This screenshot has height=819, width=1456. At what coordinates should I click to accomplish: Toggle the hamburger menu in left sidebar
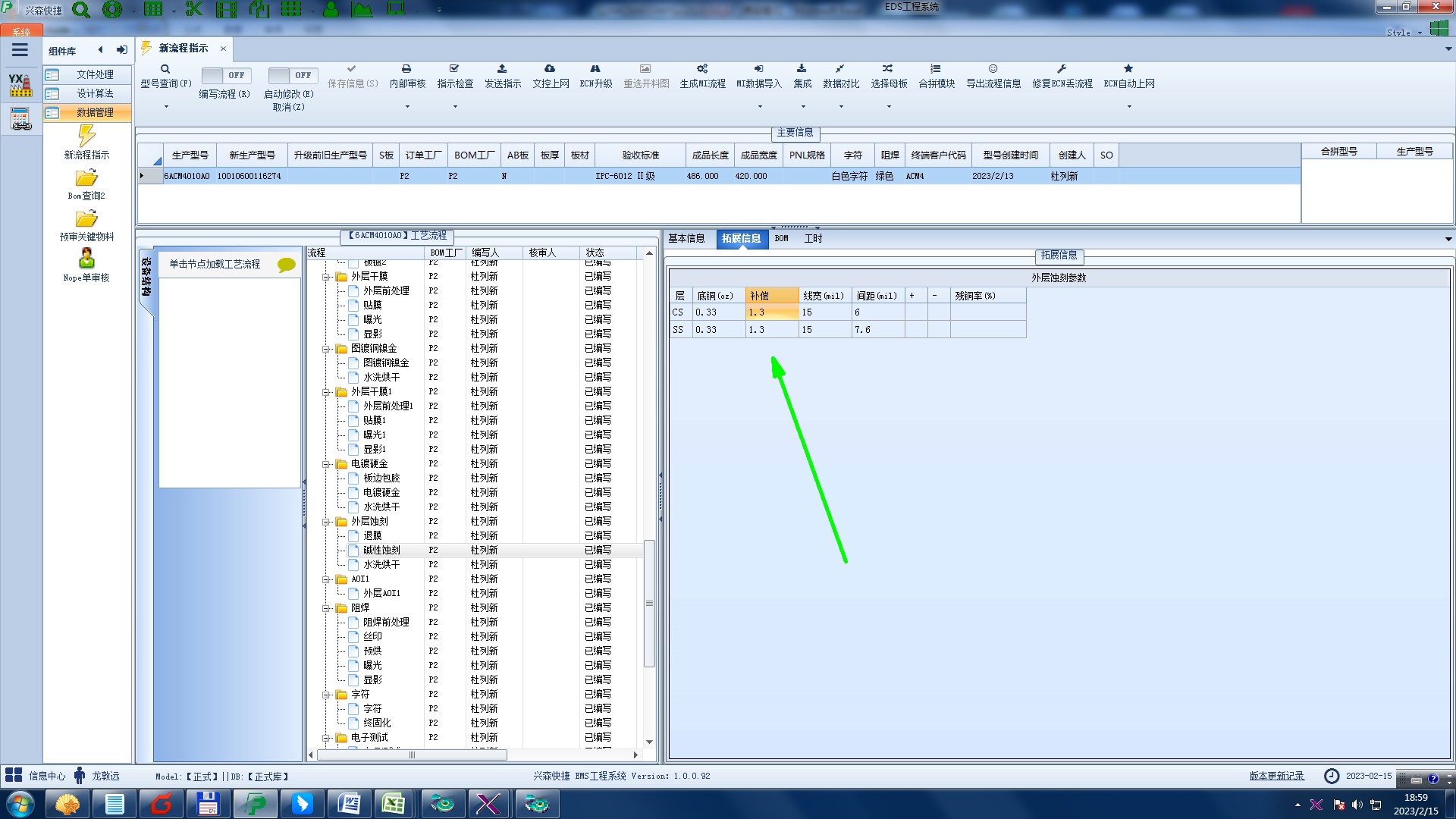20,50
